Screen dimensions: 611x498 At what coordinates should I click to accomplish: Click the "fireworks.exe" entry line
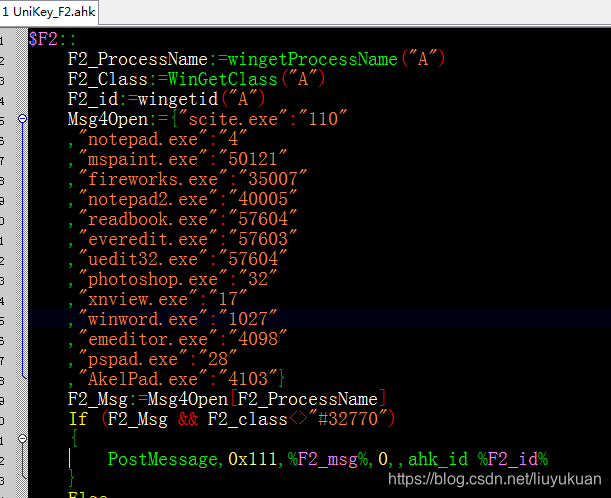point(187,179)
